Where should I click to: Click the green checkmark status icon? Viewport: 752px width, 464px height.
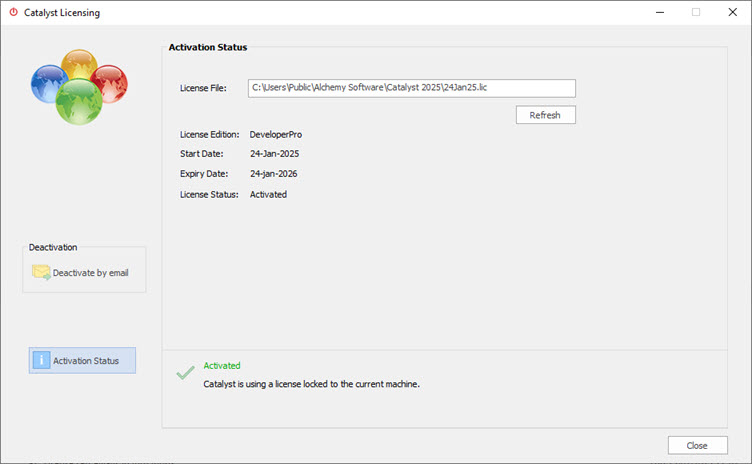click(185, 373)
